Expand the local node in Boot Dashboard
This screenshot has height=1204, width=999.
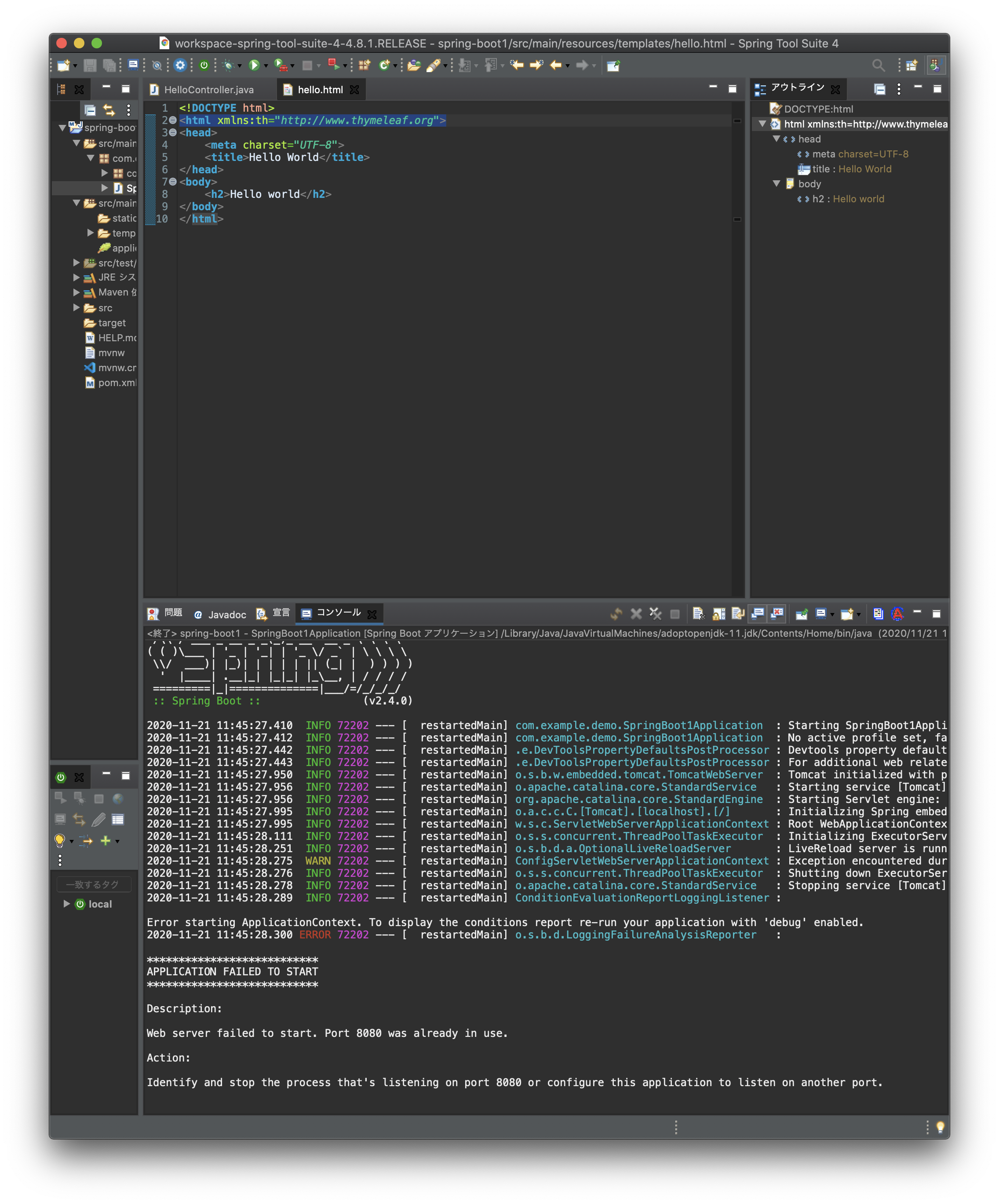pos(66,904)
